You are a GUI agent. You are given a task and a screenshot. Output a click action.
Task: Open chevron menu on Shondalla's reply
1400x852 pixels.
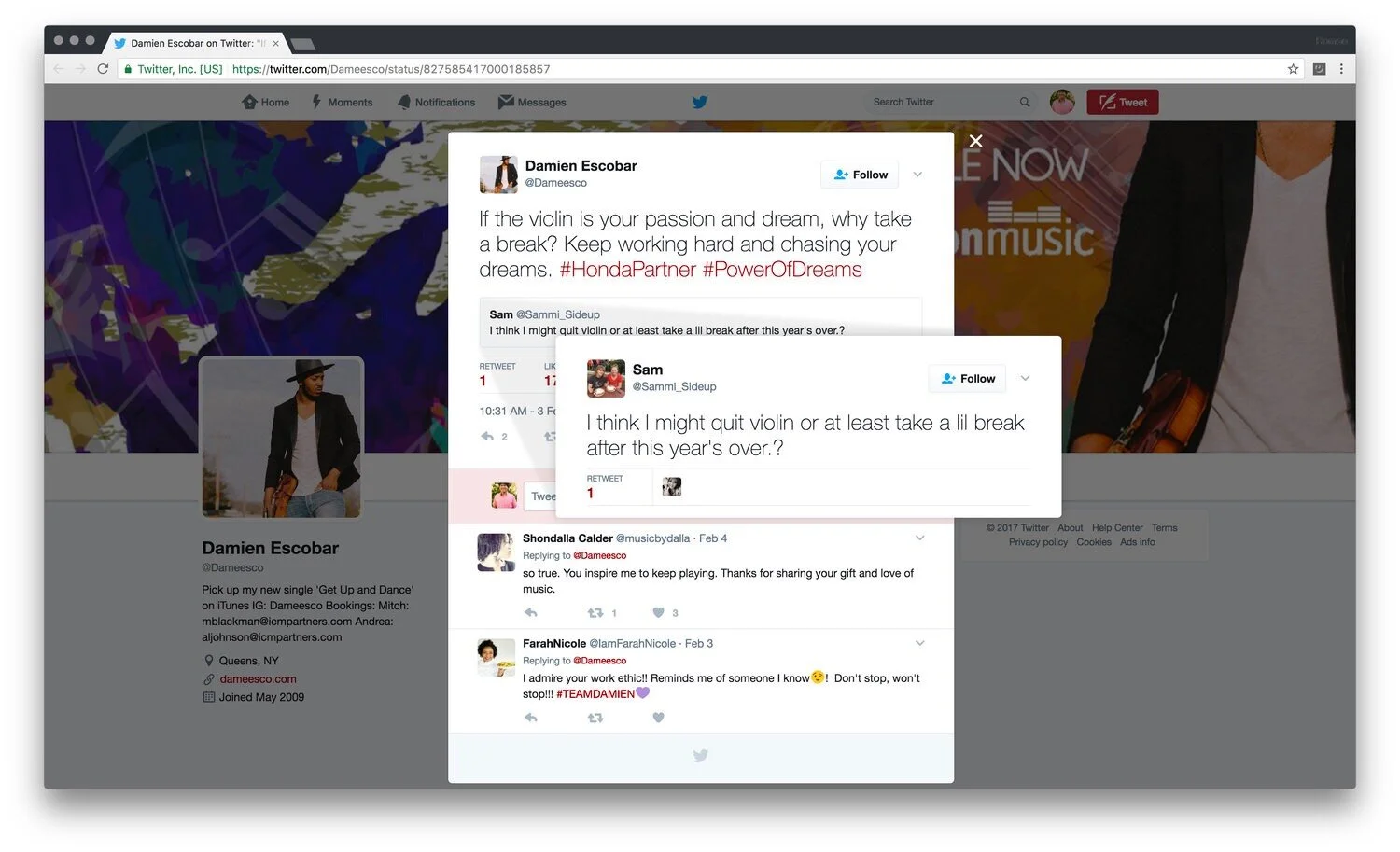919,538
